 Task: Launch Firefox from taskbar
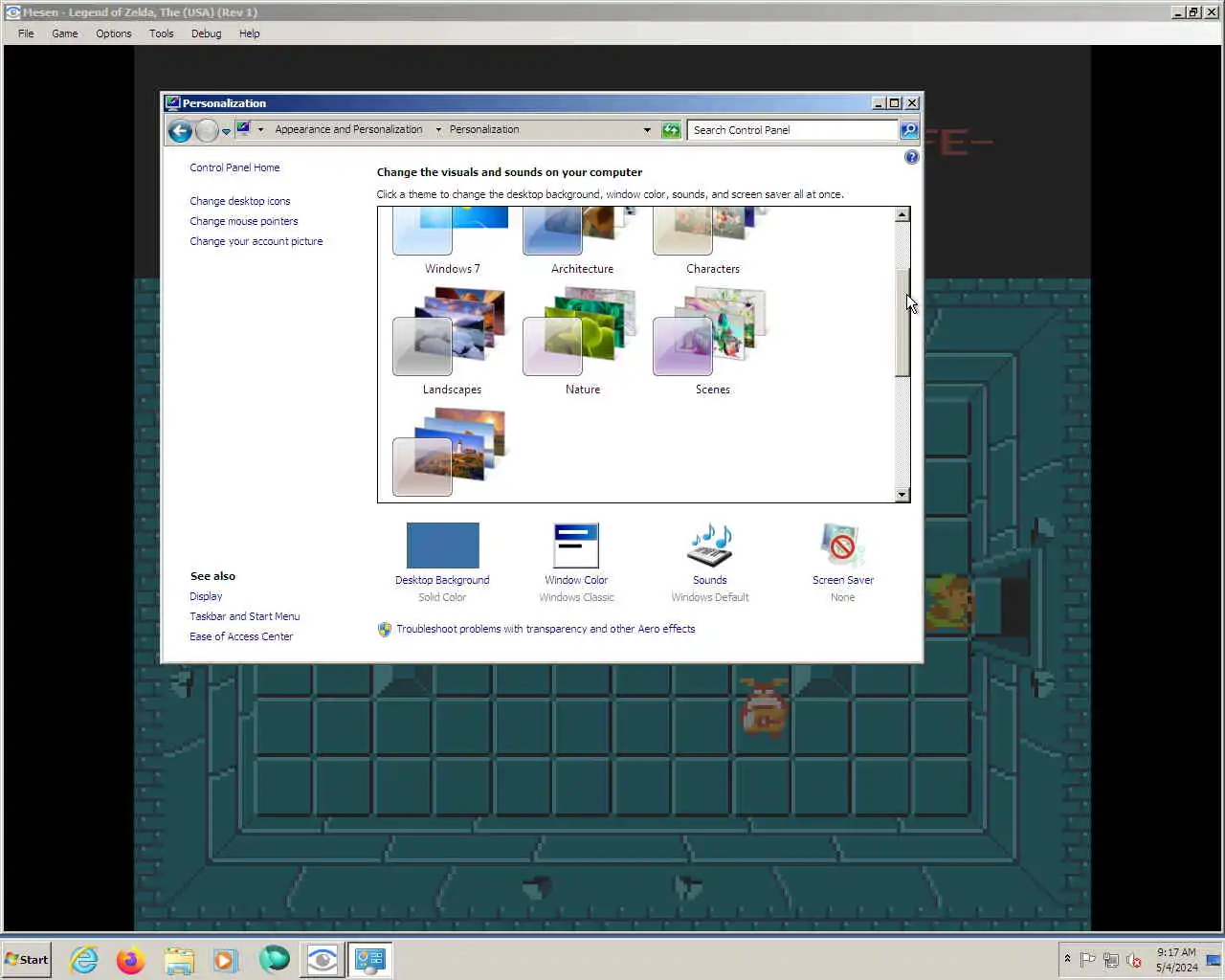(x=131, y=960)
